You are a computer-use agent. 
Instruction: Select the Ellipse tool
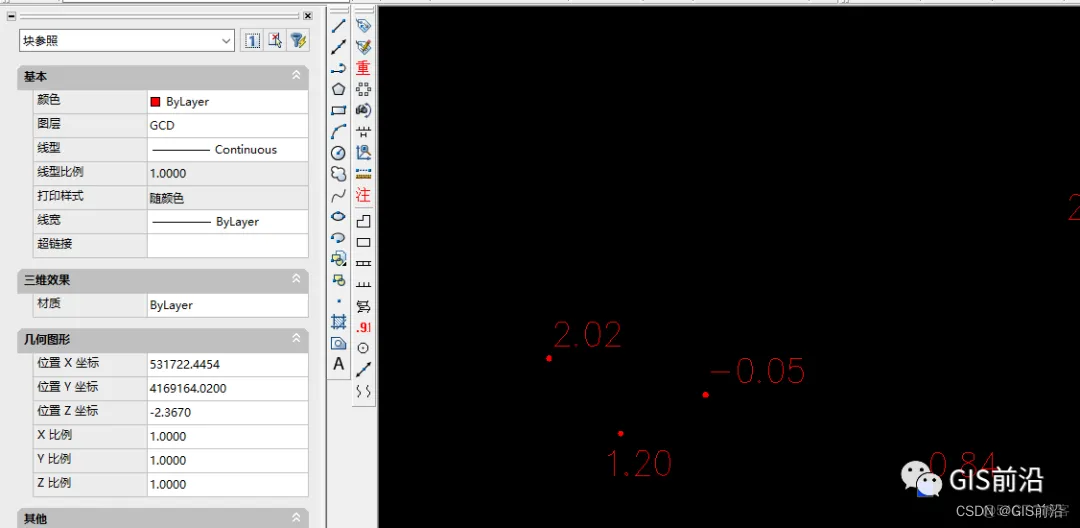pyautogui.click(x=338, y=216)
